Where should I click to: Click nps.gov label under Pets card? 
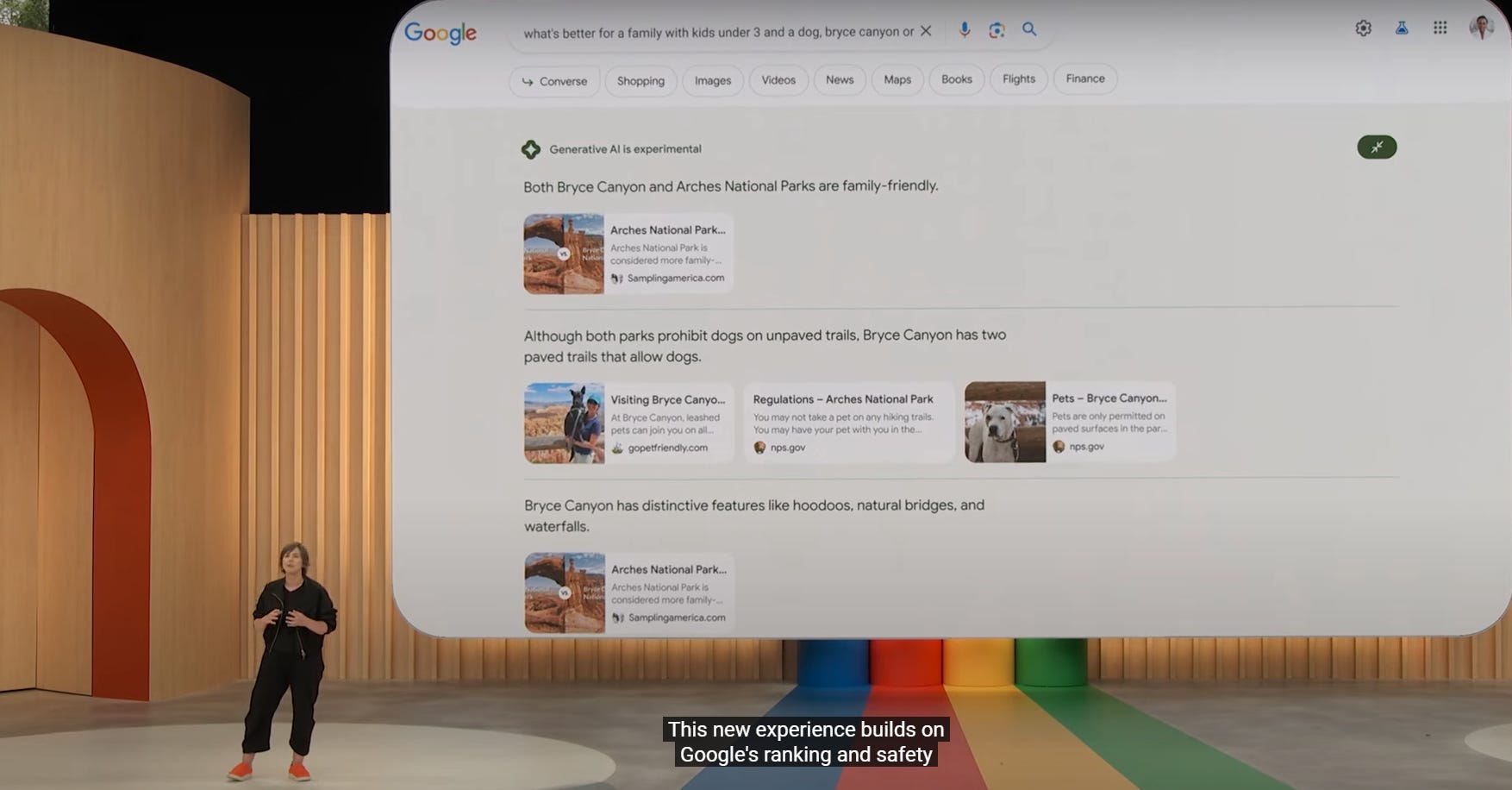coord(1086,447)
